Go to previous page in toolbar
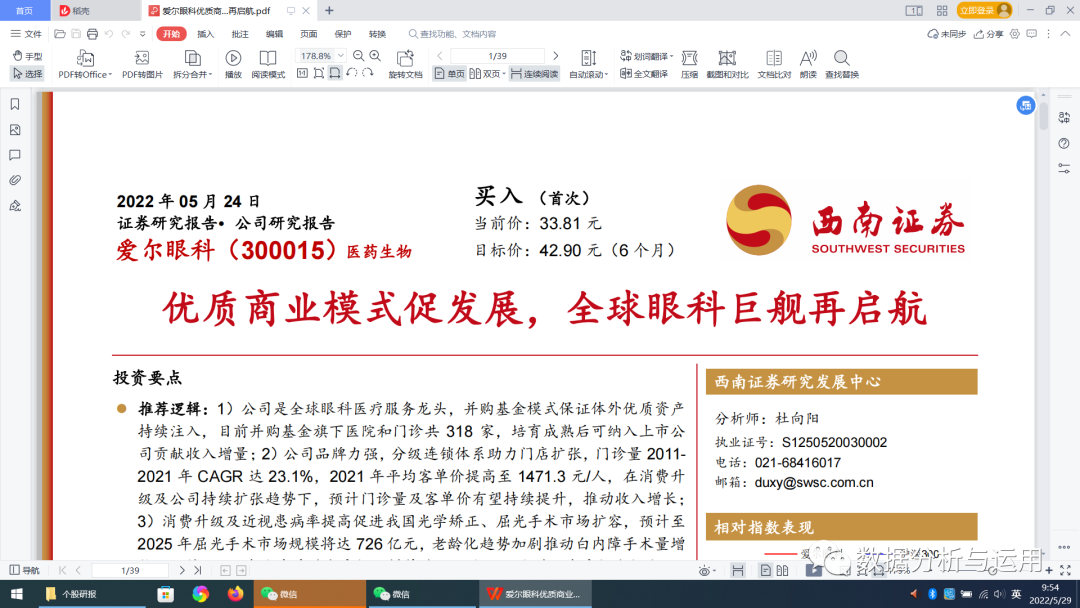 (440, 56)
